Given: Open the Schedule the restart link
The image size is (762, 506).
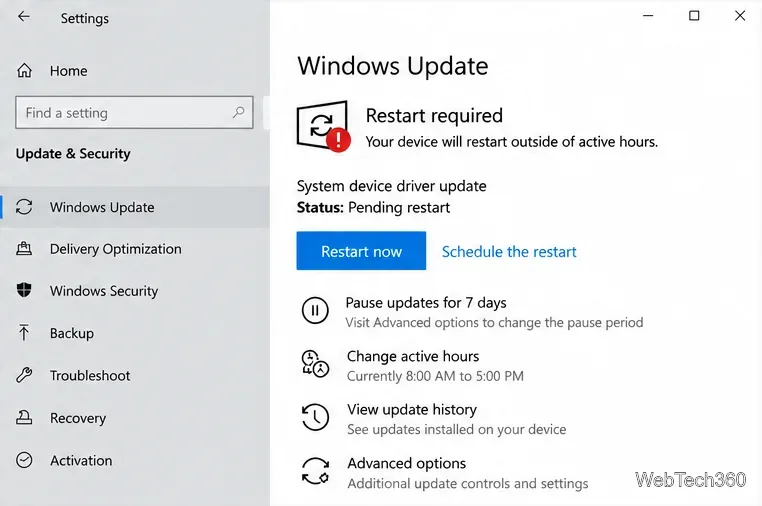Looking at the screenshot, I should 509,251.
